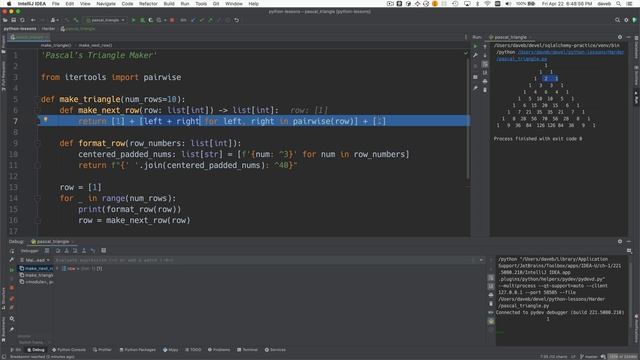The image size is (640, 360).
Task: Open the Python Packages tool window
Action: (x=138, y=350)
